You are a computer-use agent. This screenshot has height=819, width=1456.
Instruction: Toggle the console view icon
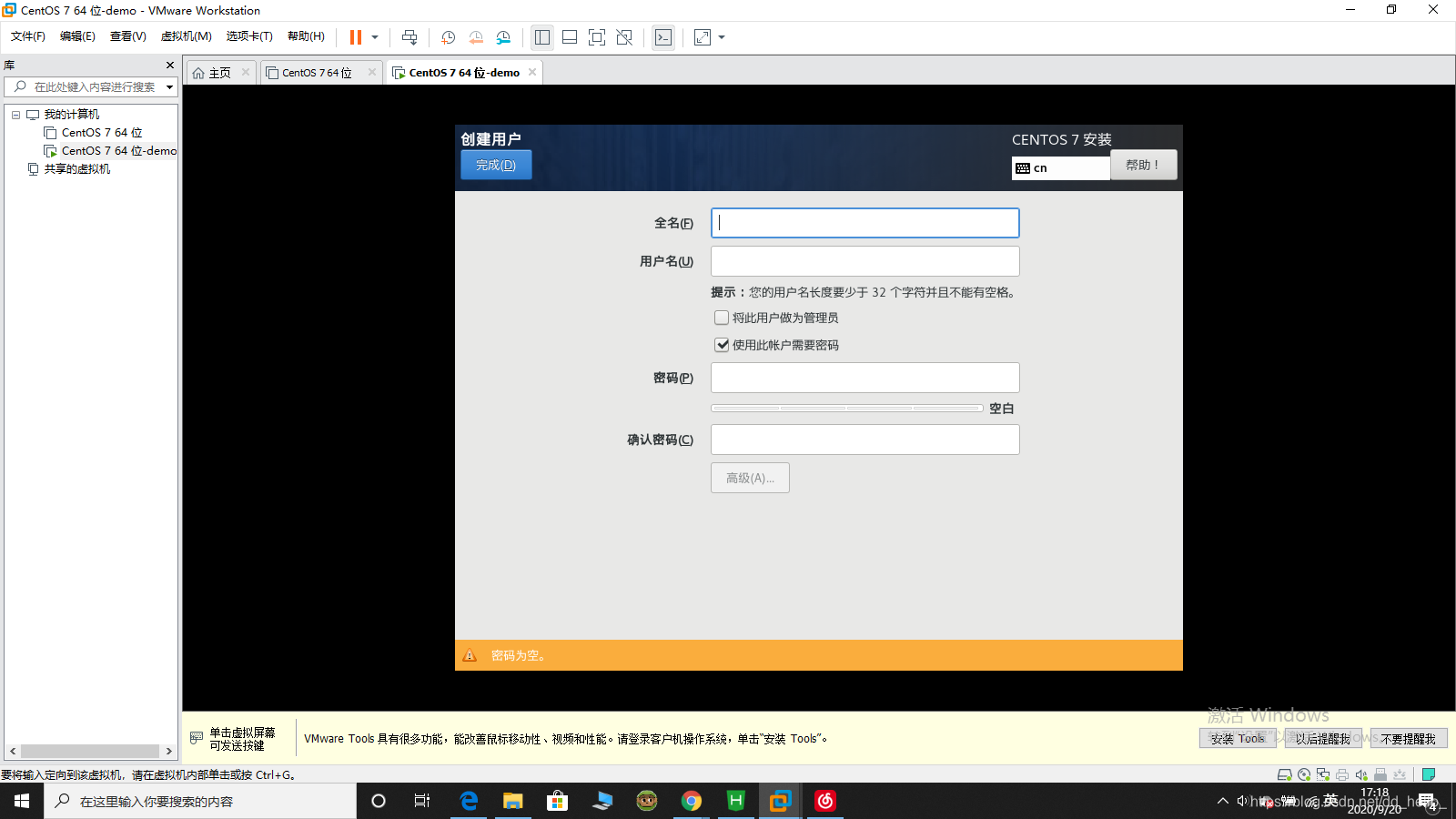[x=663, y=37]
